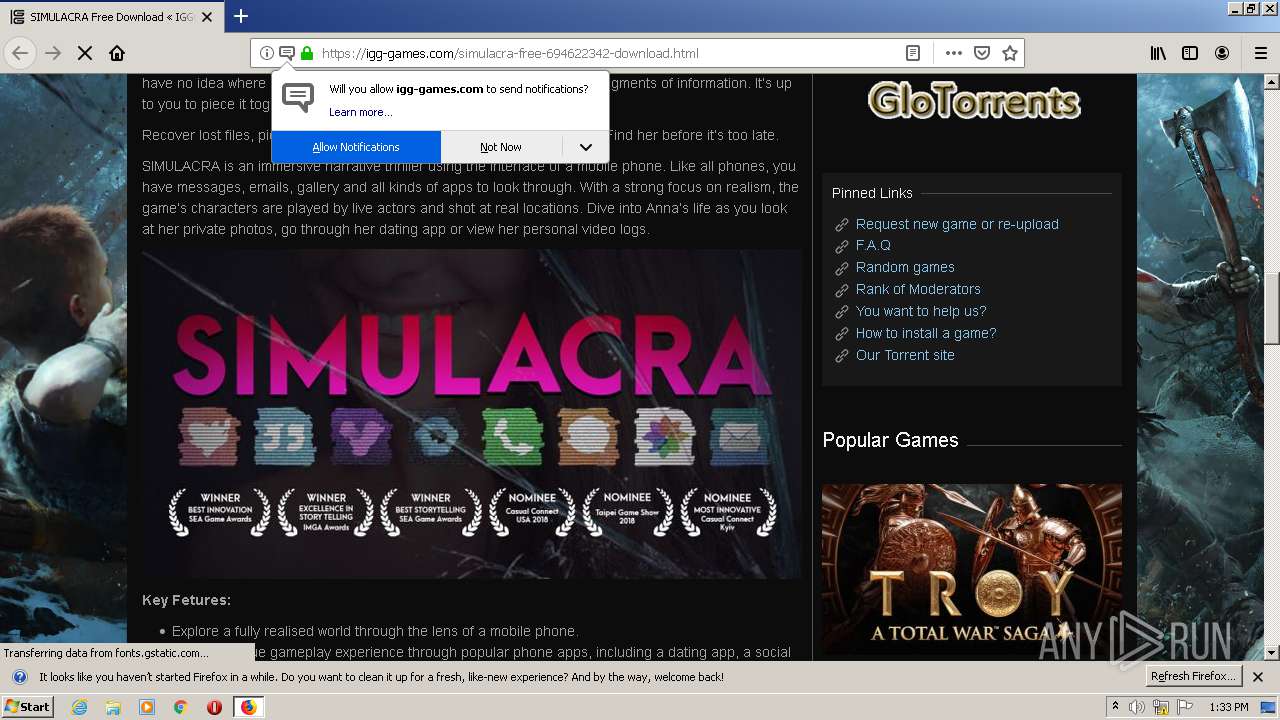Click the forward navigation arrow

click(x=53, y=53)
